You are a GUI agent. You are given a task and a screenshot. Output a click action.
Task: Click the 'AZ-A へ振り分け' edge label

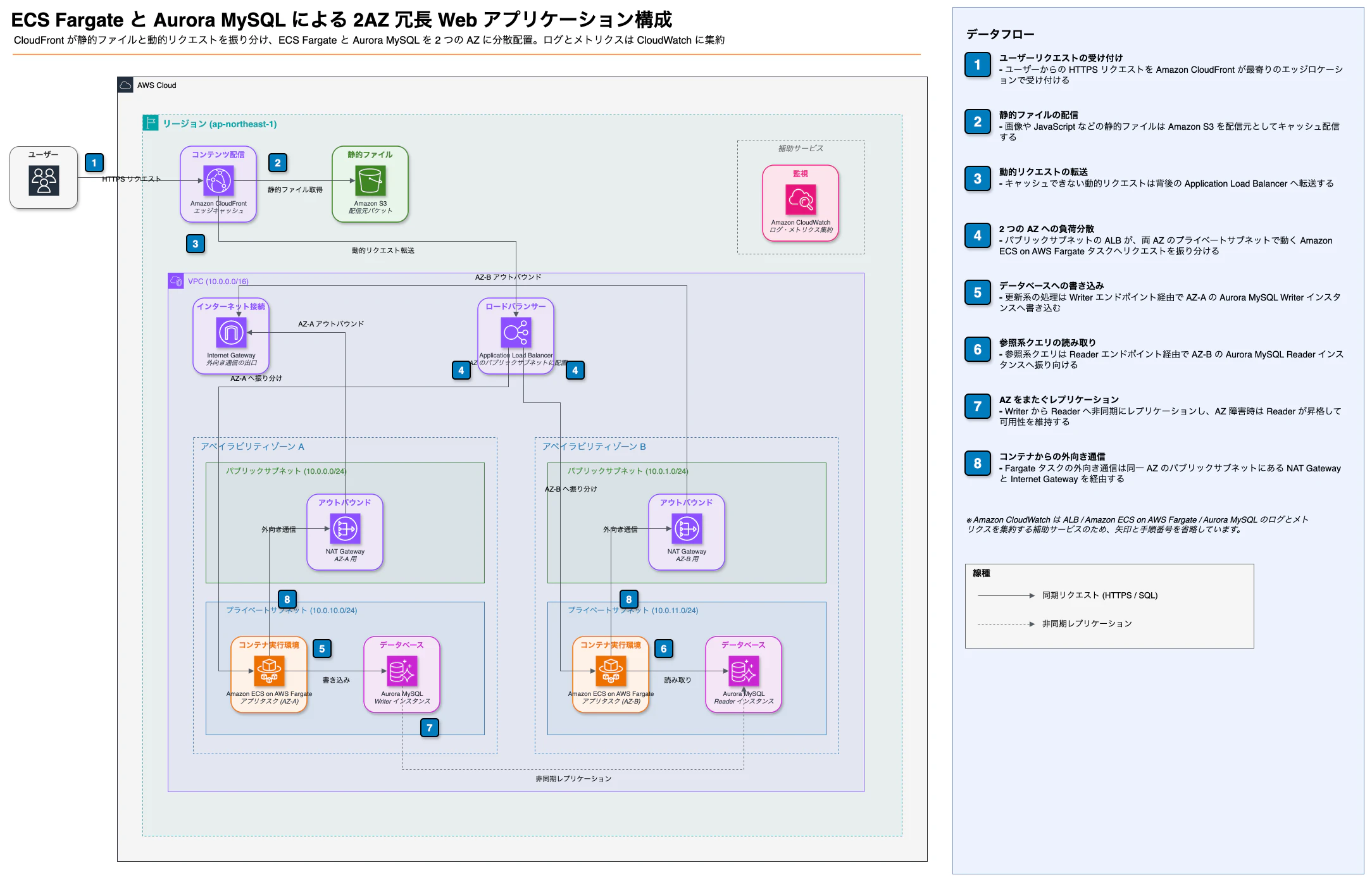click(256, 378)
